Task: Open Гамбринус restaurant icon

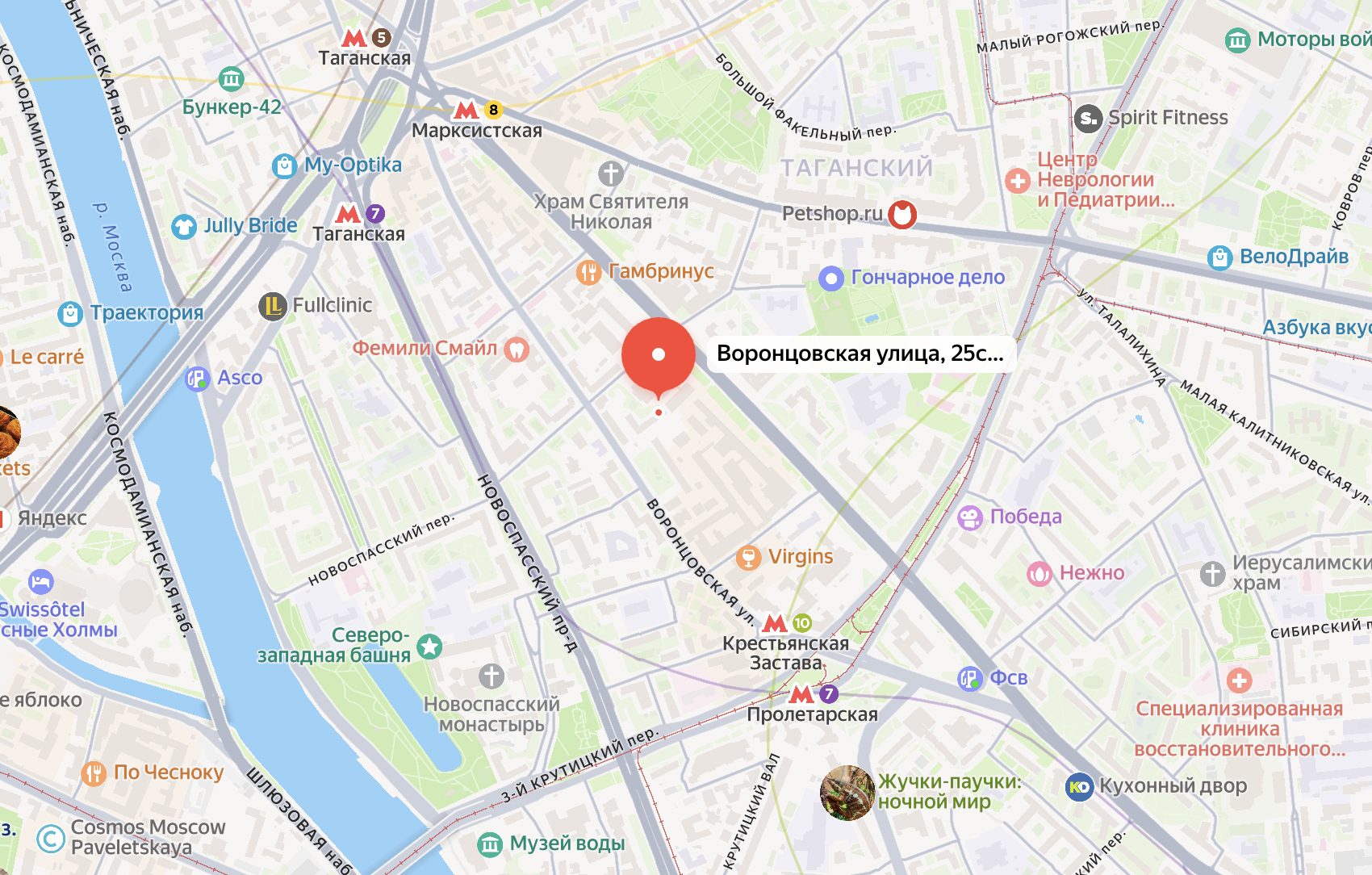Action: (x=589, y=272)
